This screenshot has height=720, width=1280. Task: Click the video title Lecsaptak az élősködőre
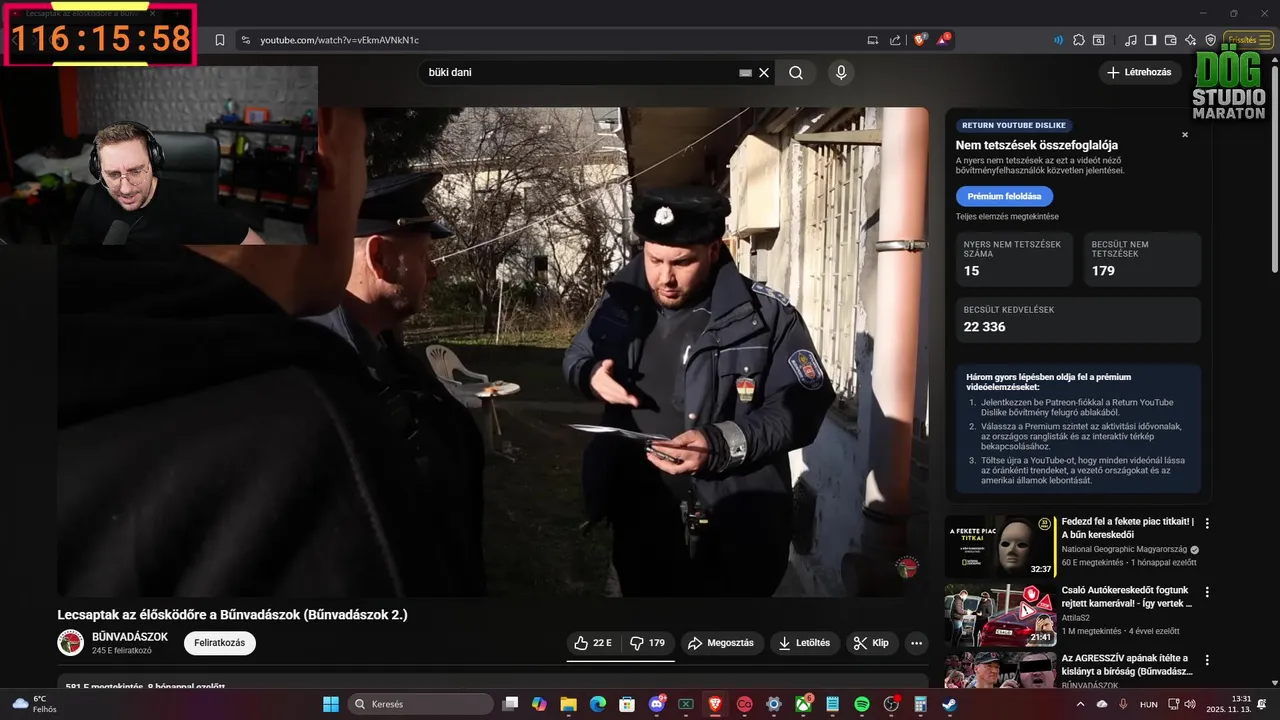pyautogui.click(x=232, y=614)
